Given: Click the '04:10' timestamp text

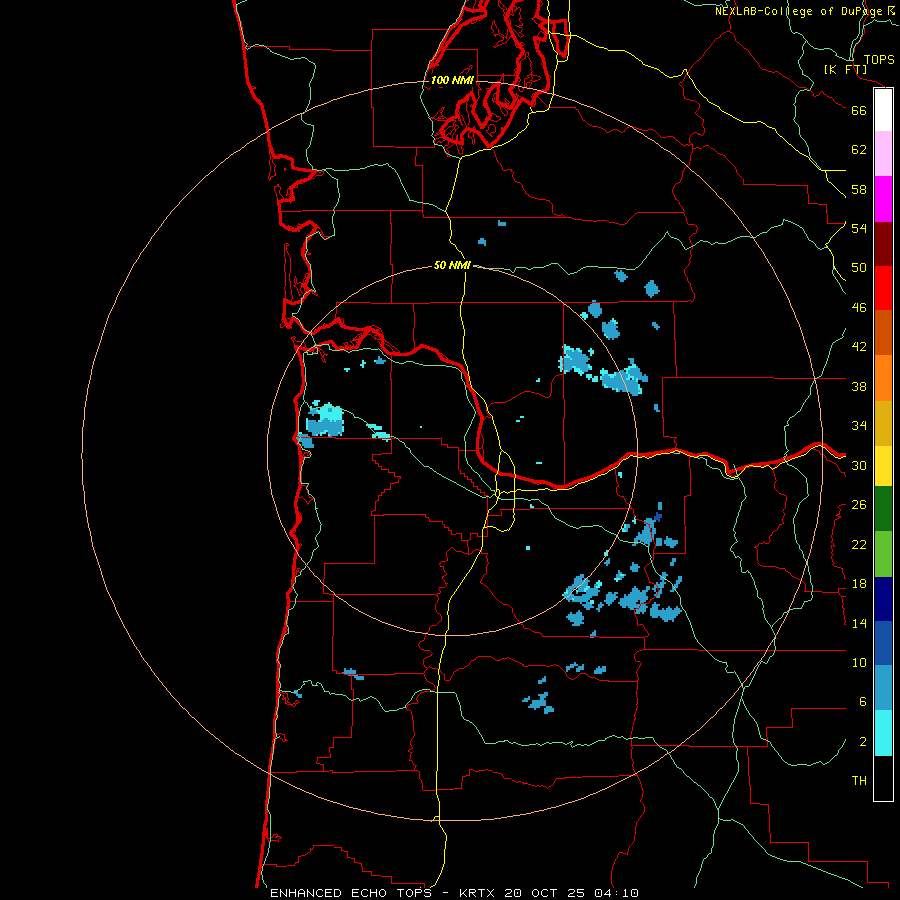Looking at the screenshot, I should coord(616,893).
